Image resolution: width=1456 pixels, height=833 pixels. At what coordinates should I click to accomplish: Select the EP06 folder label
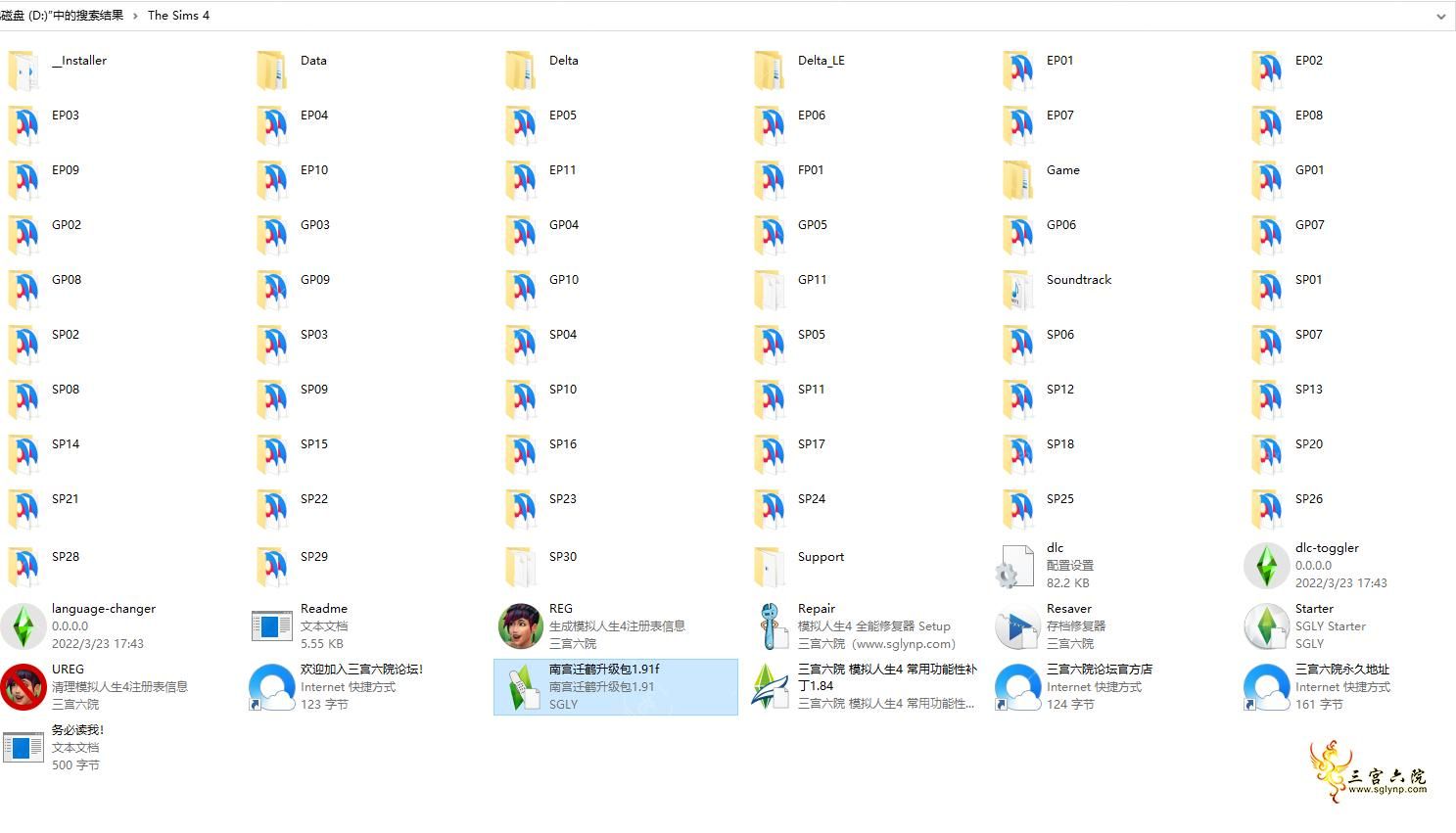811,116
